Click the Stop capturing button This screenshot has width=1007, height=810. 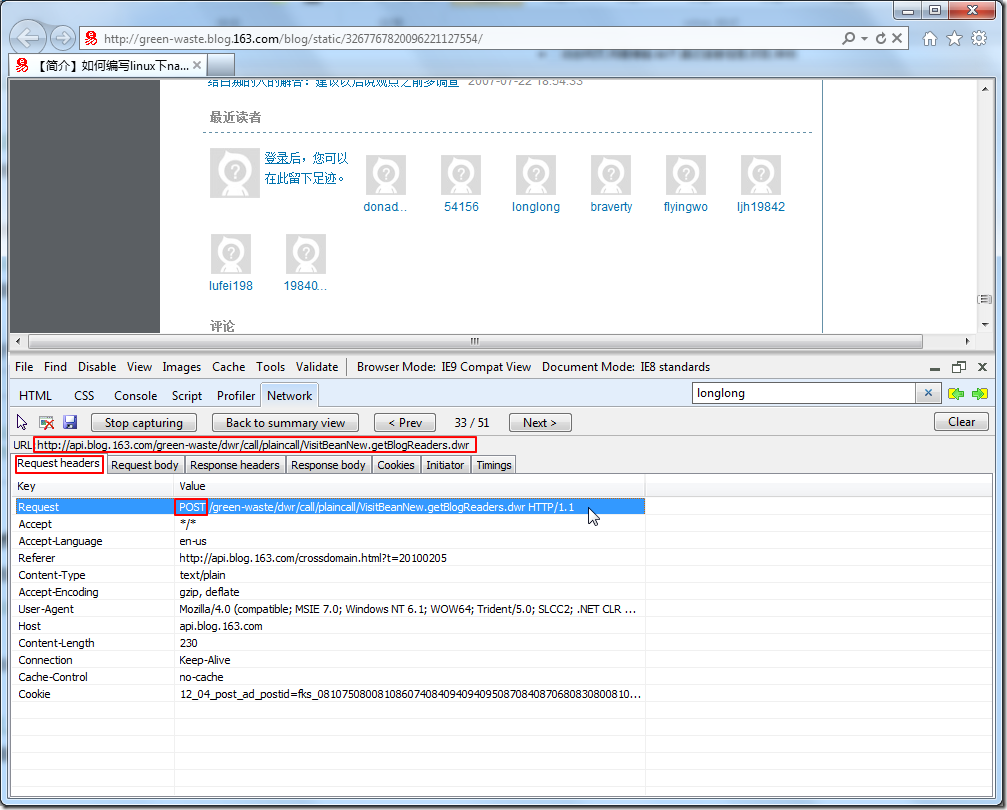tap(144, 423)
